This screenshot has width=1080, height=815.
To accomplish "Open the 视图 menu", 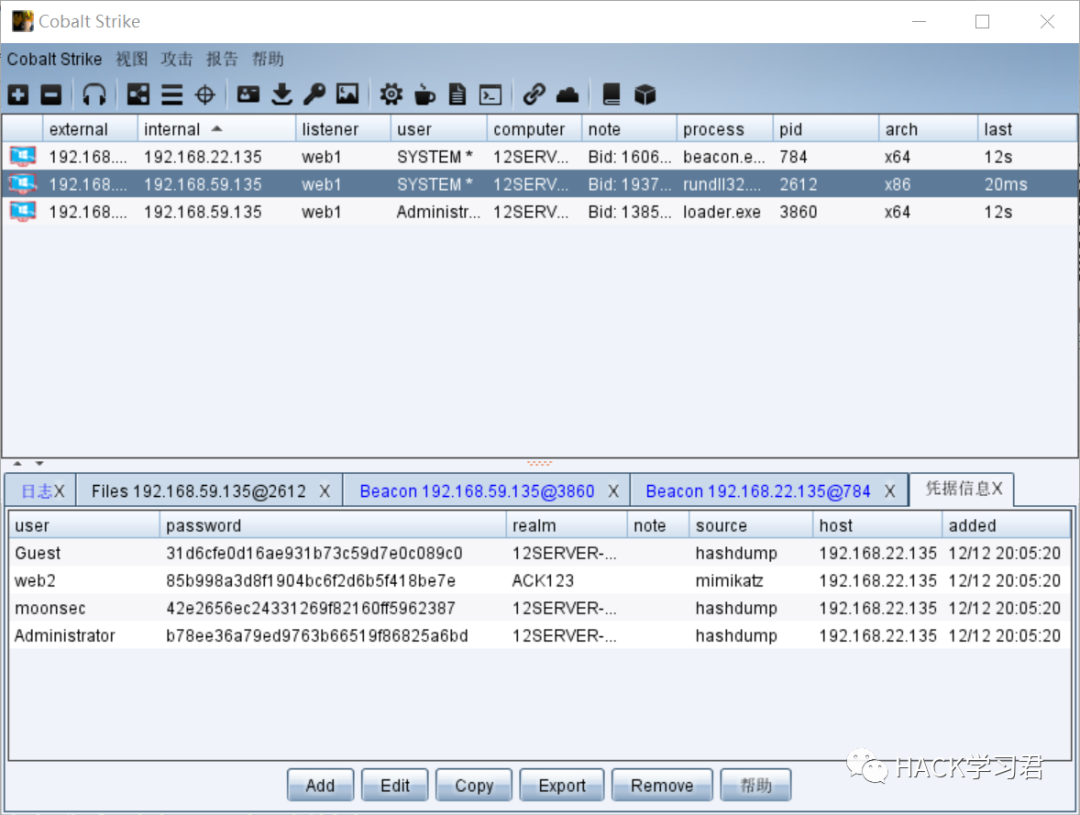I will click(131, 59).
